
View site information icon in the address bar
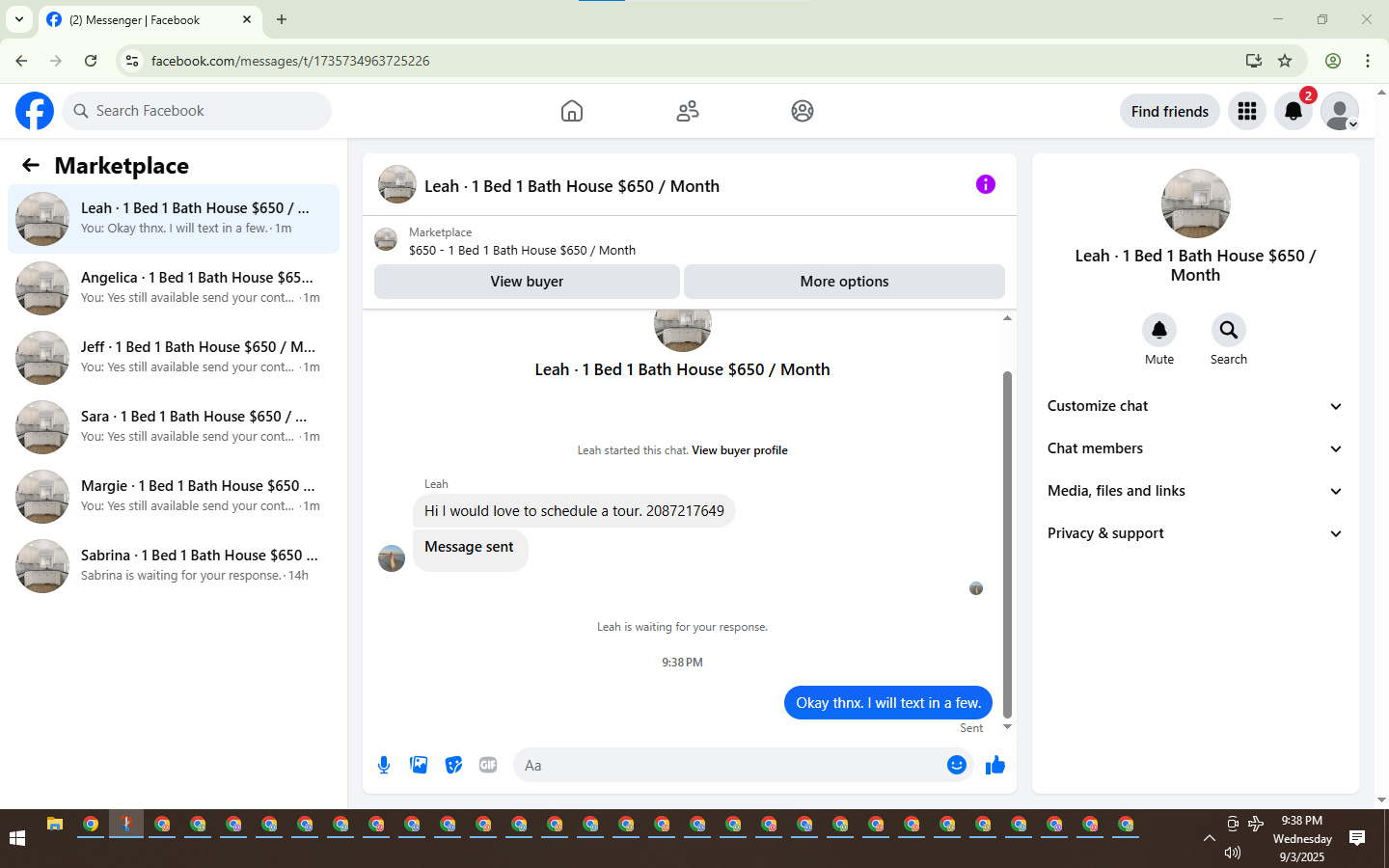(x=132, y=61)
